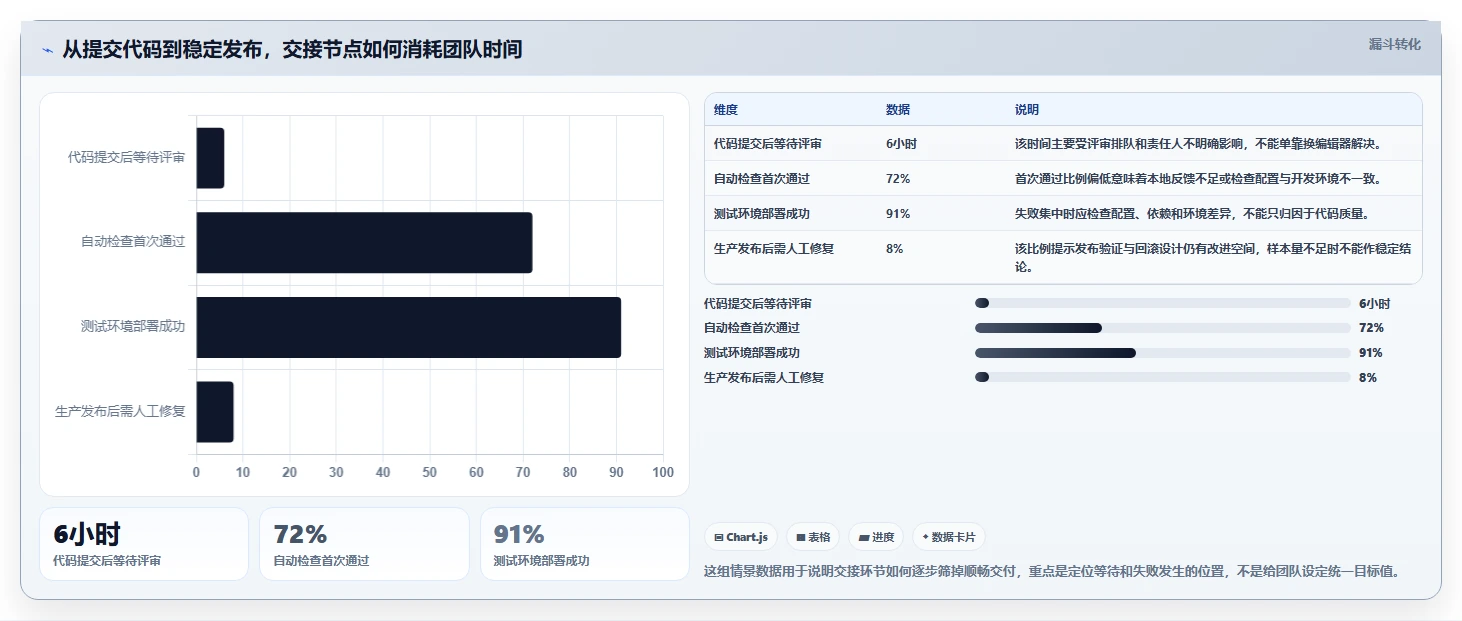Click the 漏斗转化 label in header
1462x621 pixels.
pyautogui.click(x=1394, y=44)
